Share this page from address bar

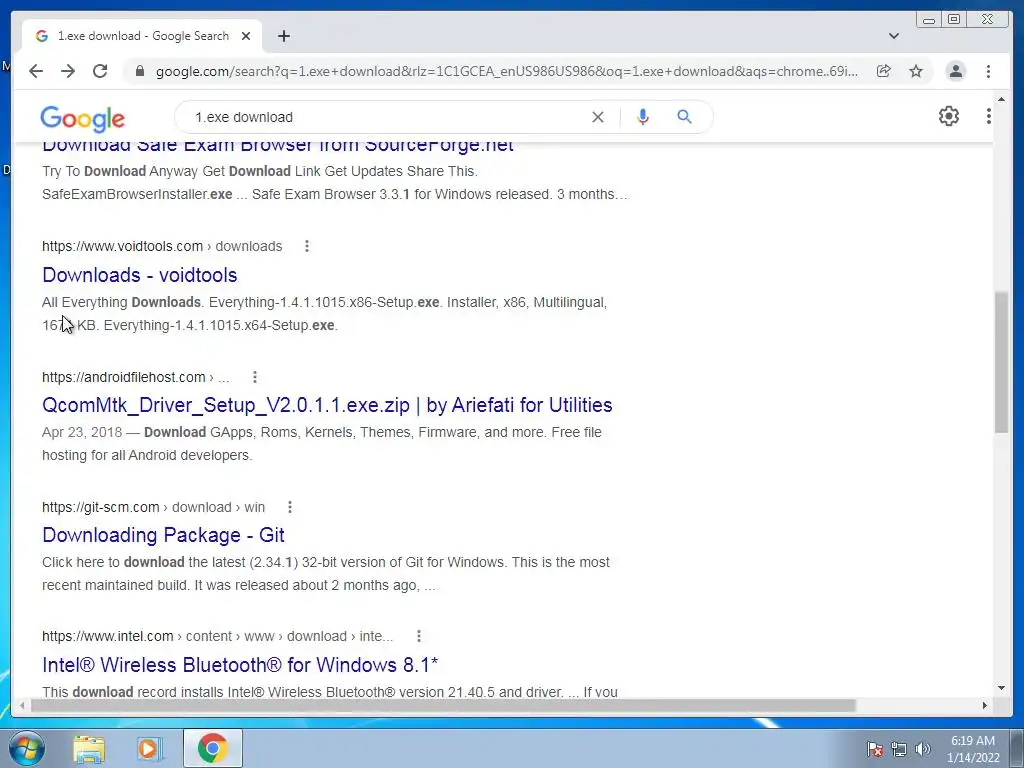(x=884, y=71)
